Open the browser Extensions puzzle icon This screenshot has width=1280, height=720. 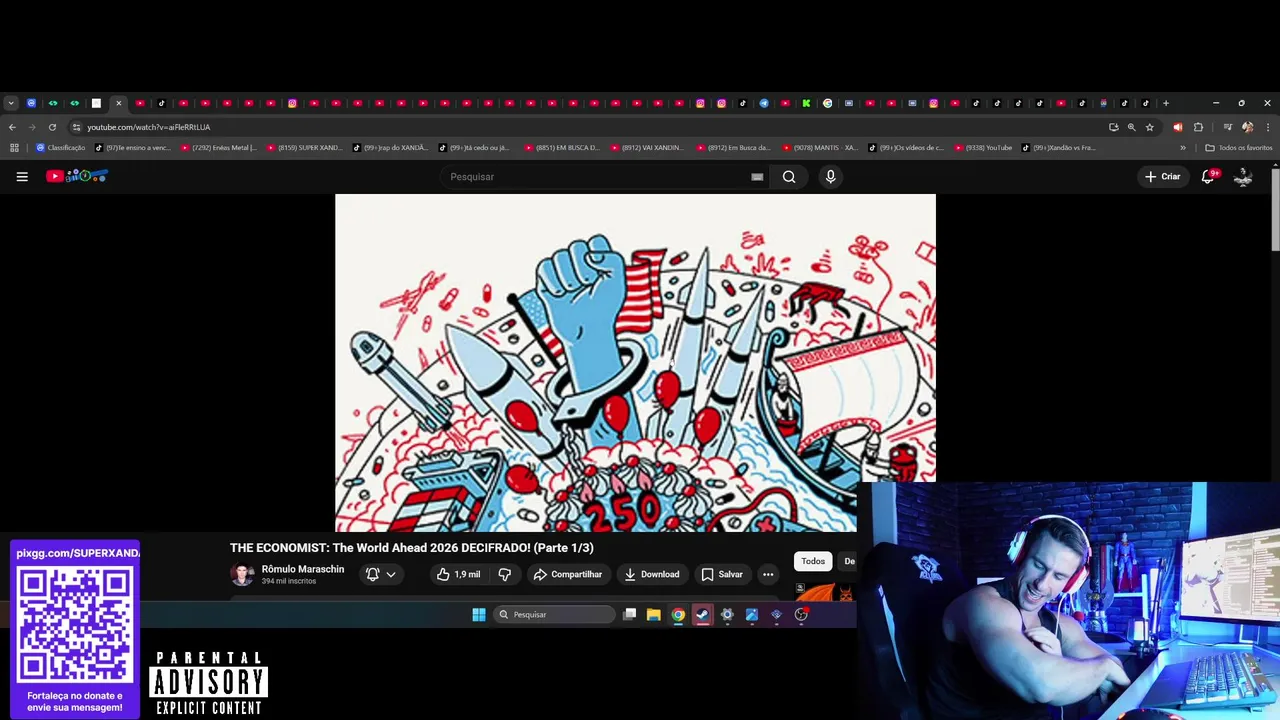click(x=1199, y=127)
